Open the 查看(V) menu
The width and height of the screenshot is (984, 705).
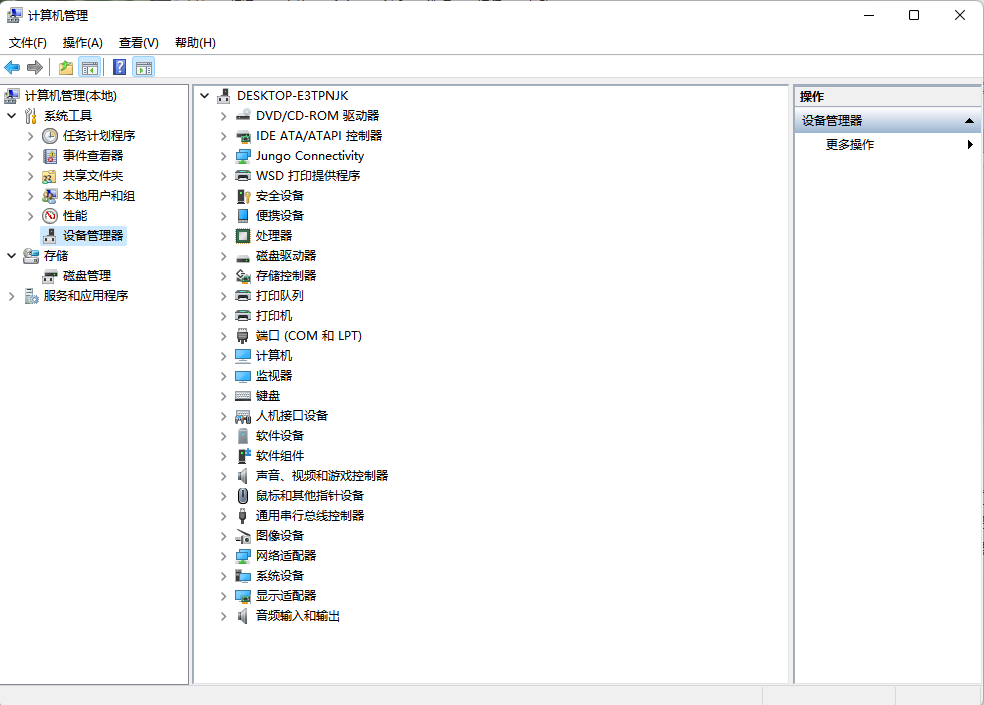pyautogui.click(x=139, y=43)
